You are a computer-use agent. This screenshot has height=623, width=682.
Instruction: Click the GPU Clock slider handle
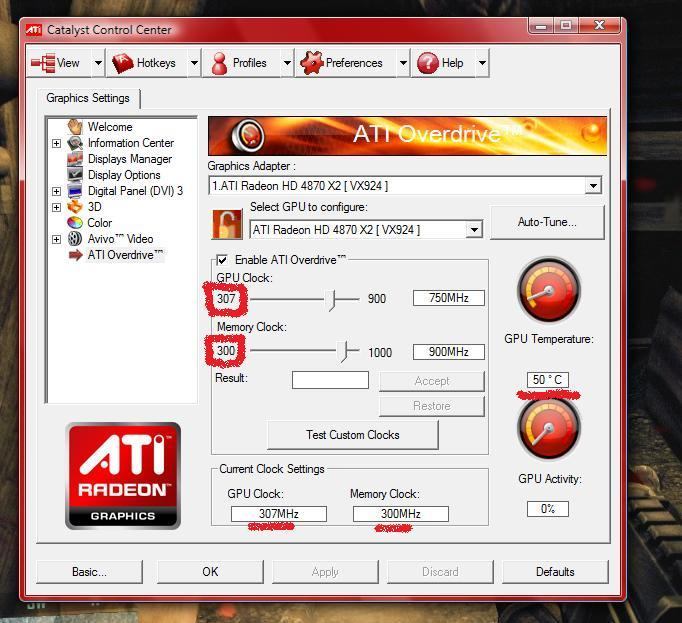click(x=332, y=300)
